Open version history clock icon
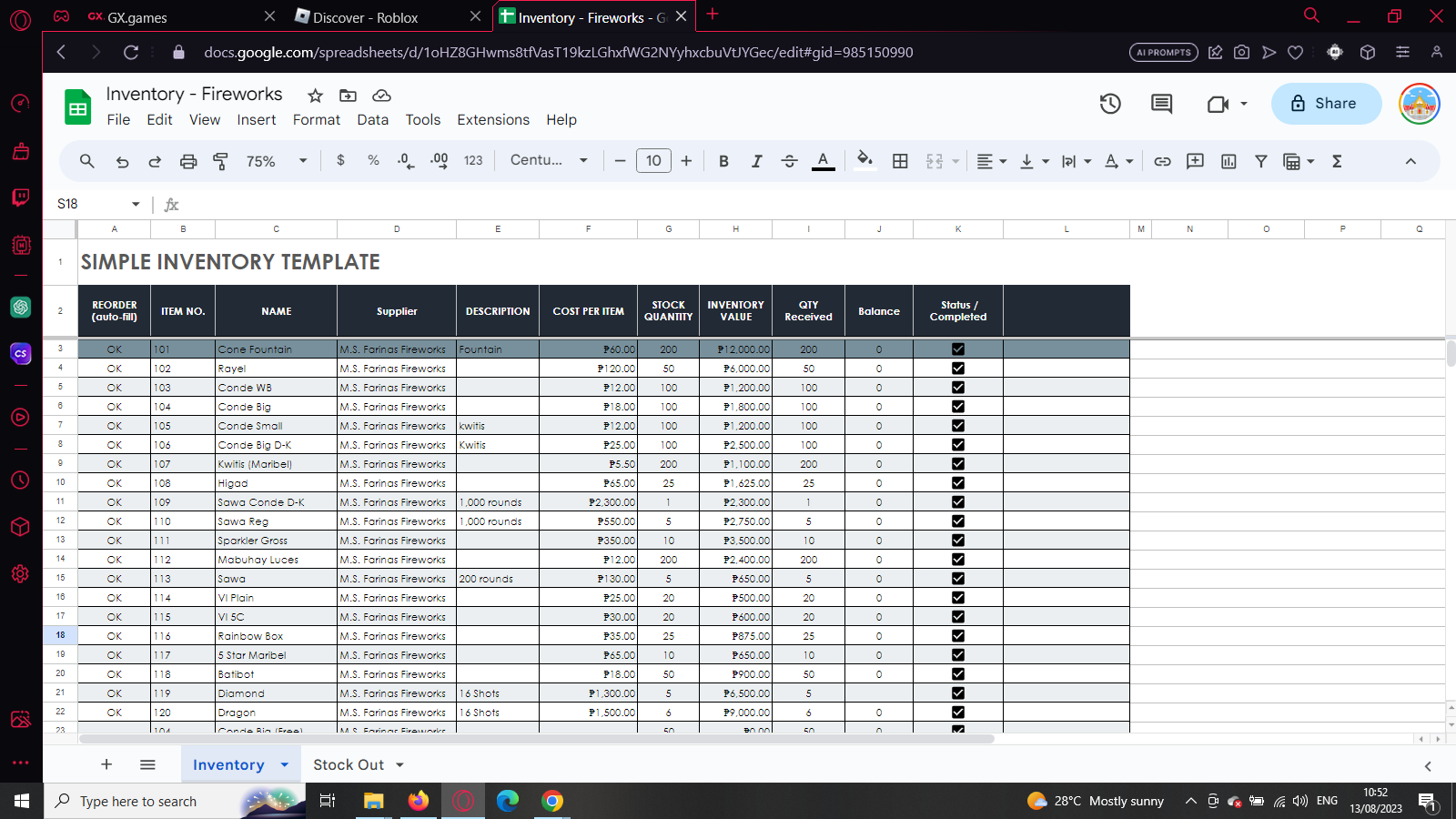This screenshot has width=1456, height=819. 1109,104
